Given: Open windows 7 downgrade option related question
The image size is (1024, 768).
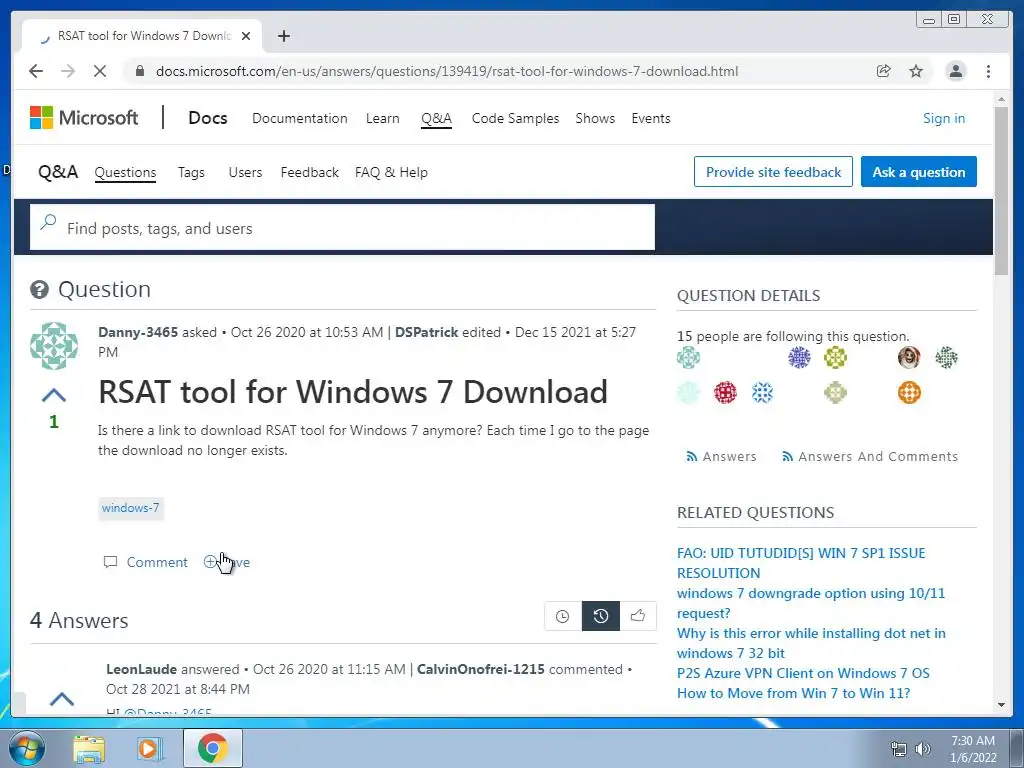Looking at the screenshot, I should tap(811, 603).
